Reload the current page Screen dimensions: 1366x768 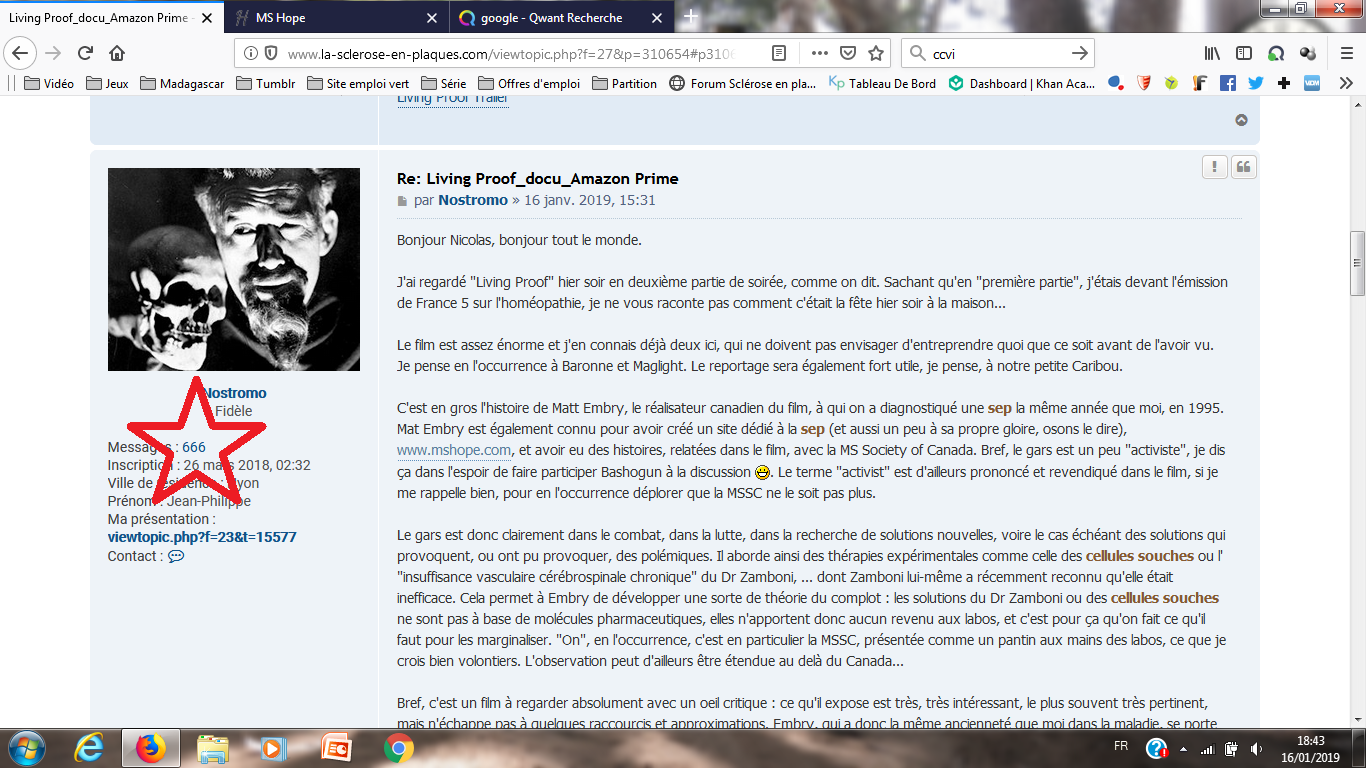pyautogui.click(x=85, y=53)
